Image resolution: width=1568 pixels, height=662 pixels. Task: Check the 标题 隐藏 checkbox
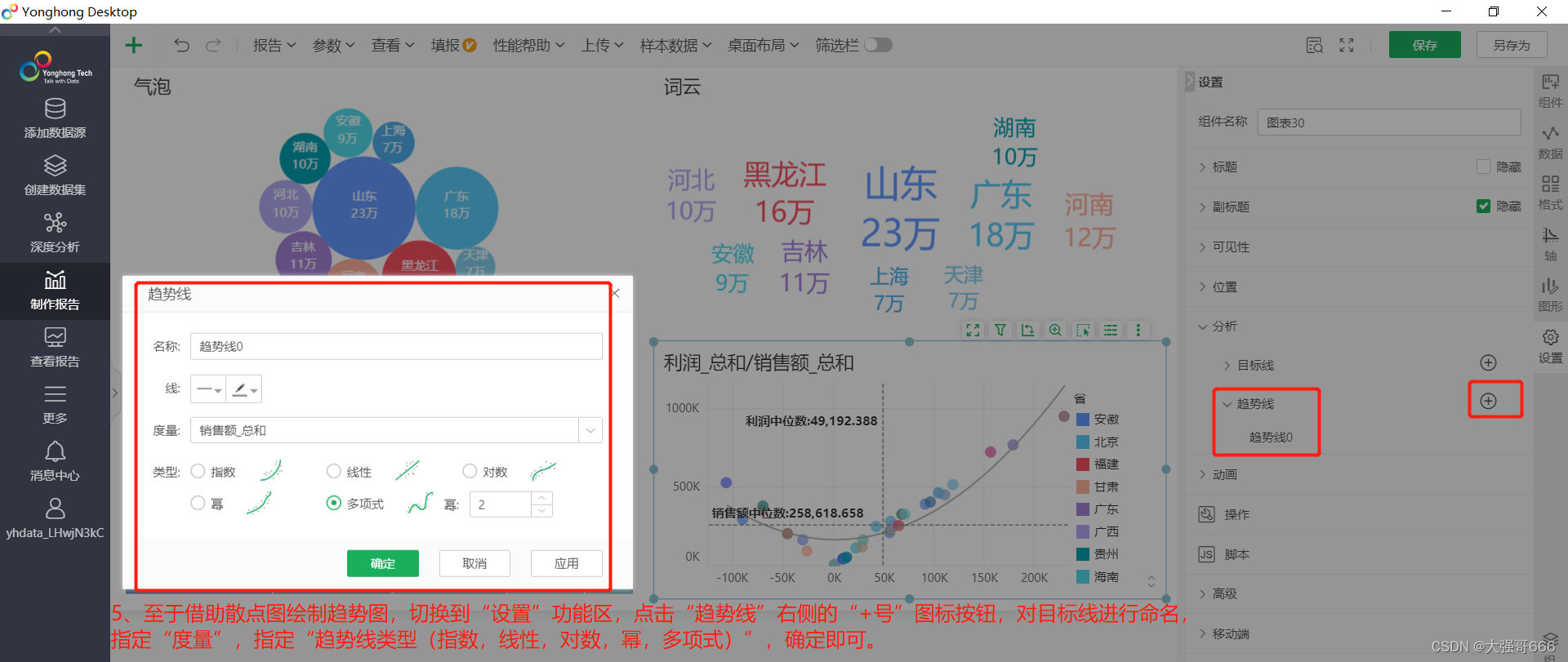[x=1483, y=167]
